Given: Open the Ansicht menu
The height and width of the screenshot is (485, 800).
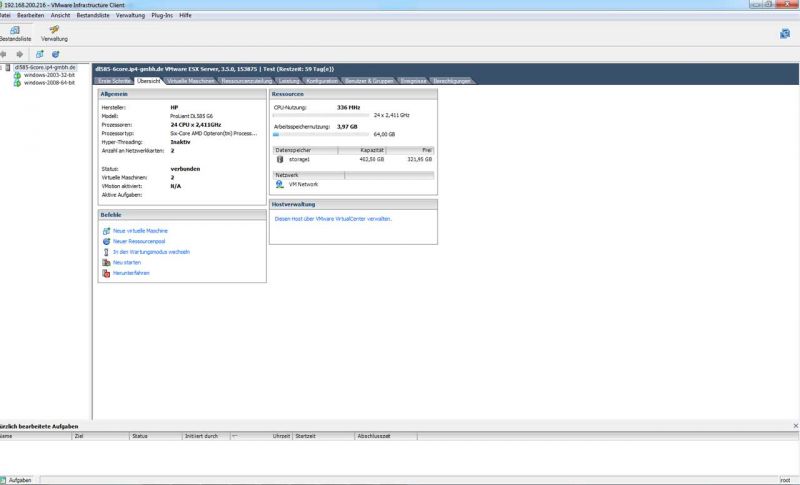Looking at the screenshot, I should [60, 15].
